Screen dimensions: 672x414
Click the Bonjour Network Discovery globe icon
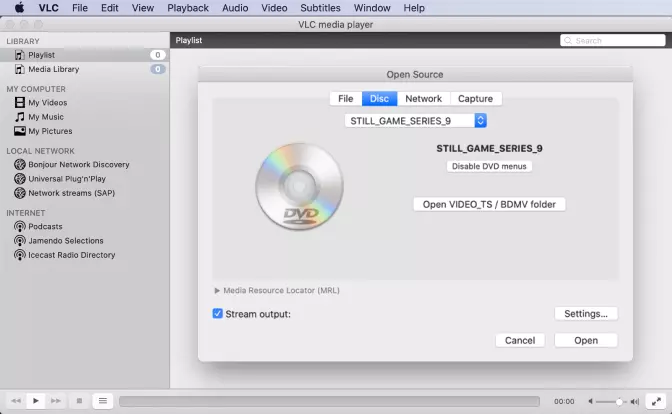pyautogui.click(x=20, y=165)
